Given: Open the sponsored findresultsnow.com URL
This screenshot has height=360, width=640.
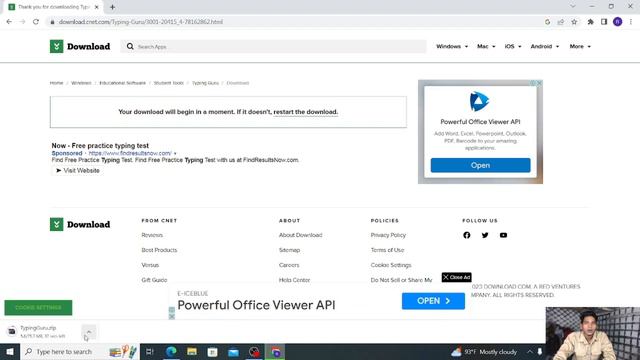Looking at the screenshot, I should point(130,153).
